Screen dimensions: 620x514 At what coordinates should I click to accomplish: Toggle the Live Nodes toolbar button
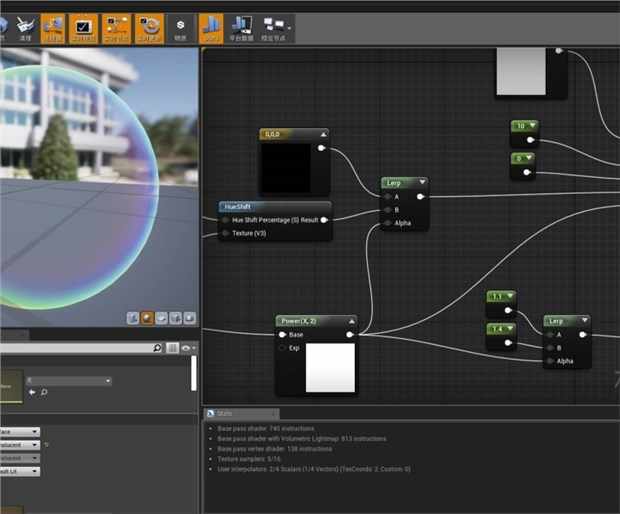[x=117, y=28]
